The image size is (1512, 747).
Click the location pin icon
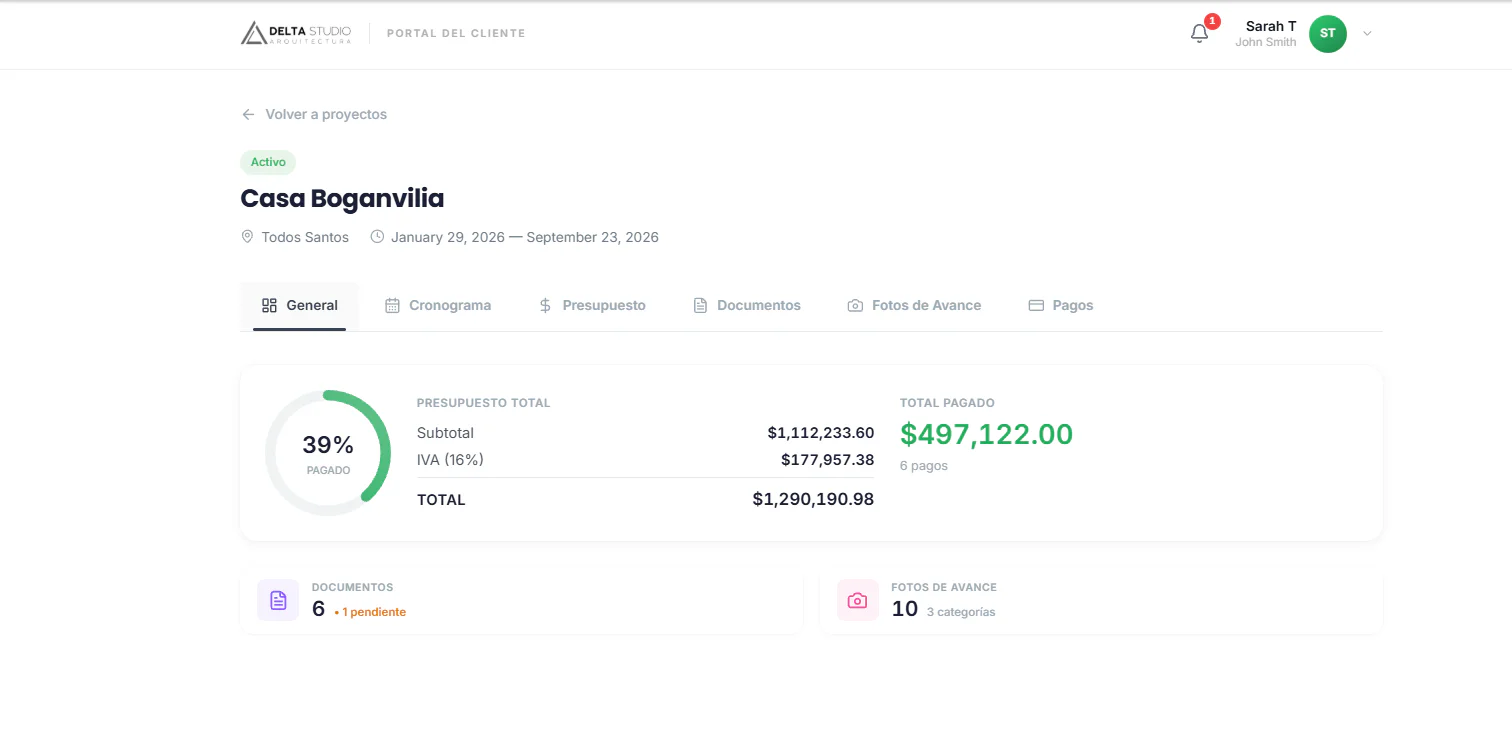tap(247, 237)
